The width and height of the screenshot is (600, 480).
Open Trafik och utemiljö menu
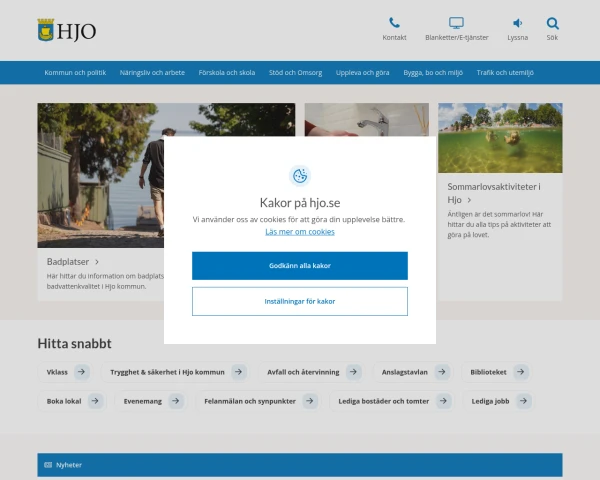[505, 72]
